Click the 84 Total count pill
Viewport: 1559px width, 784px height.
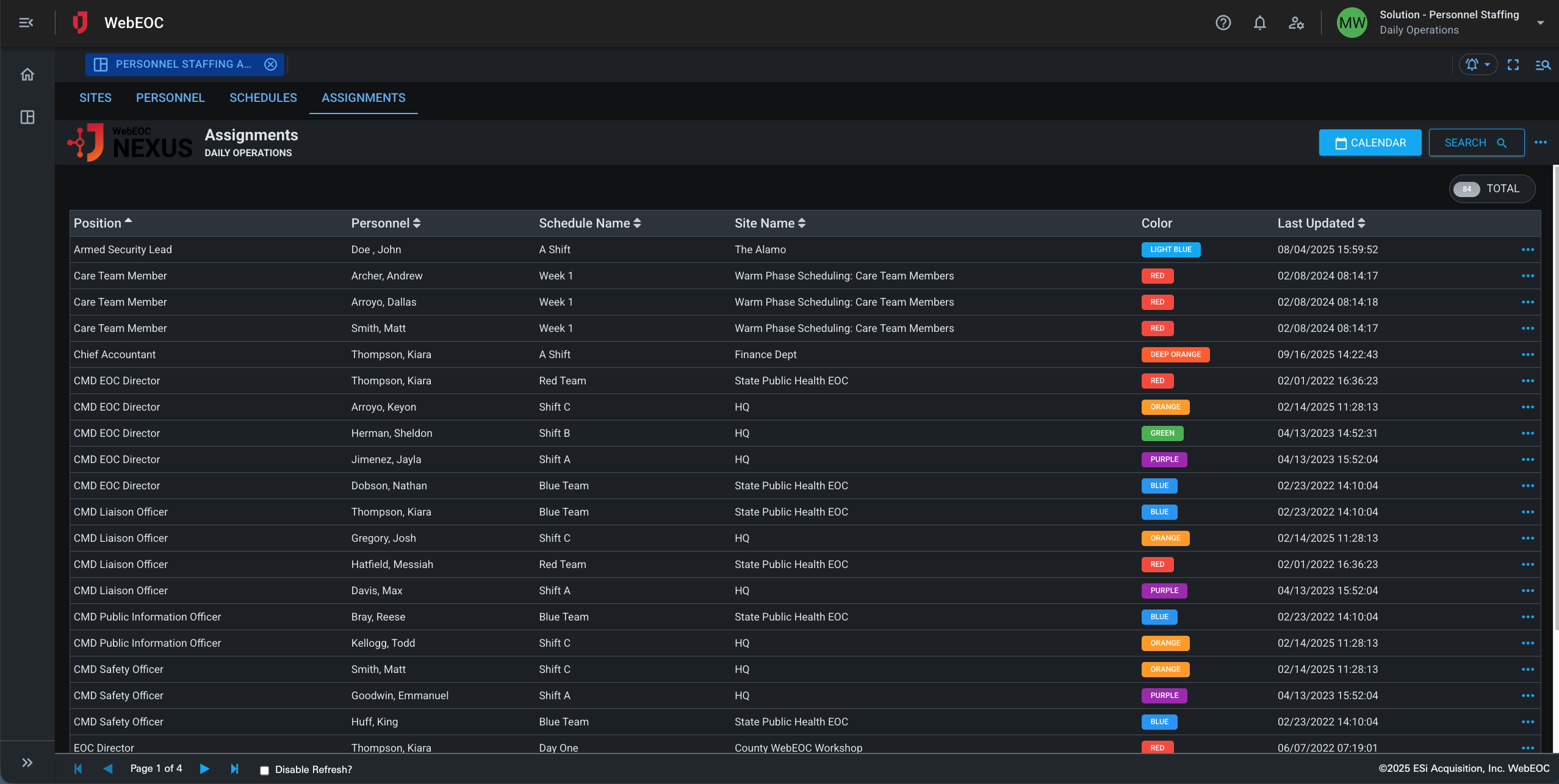coord(1492,189)
